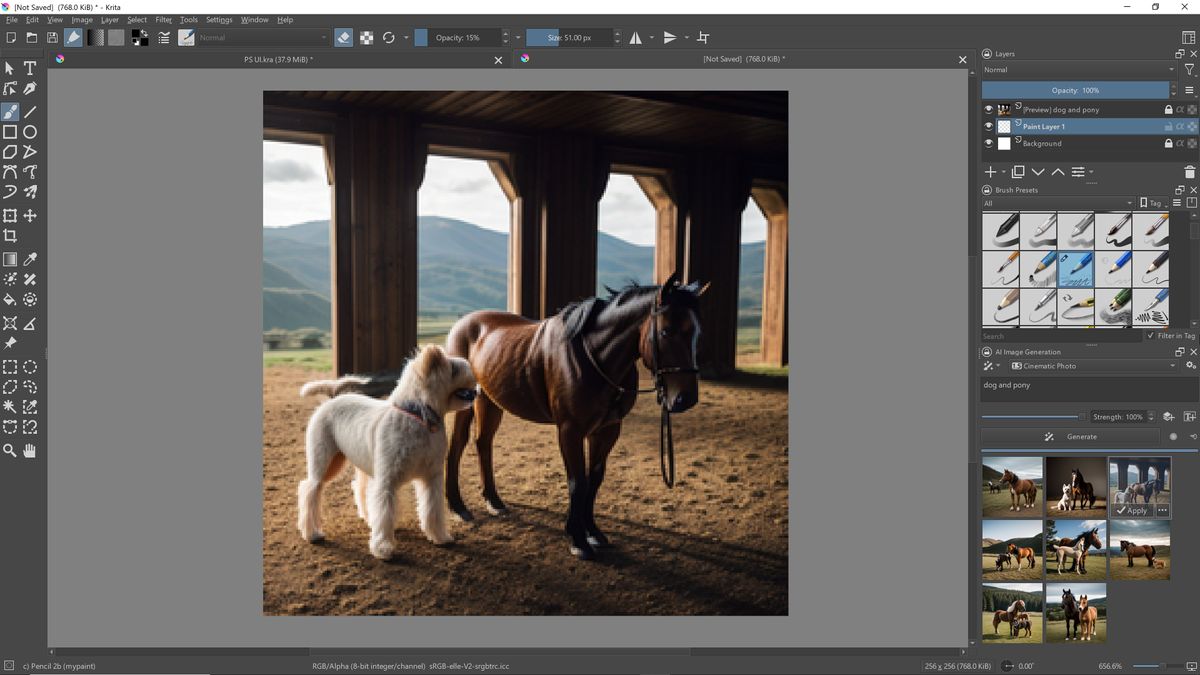Activate the Crop tool

pyautogui.click(x=10, y=236)
